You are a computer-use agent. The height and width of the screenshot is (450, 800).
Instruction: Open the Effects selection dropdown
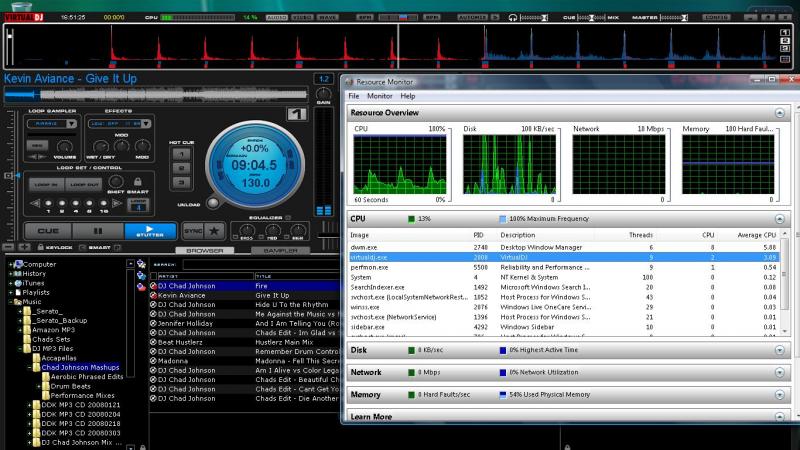146,123
